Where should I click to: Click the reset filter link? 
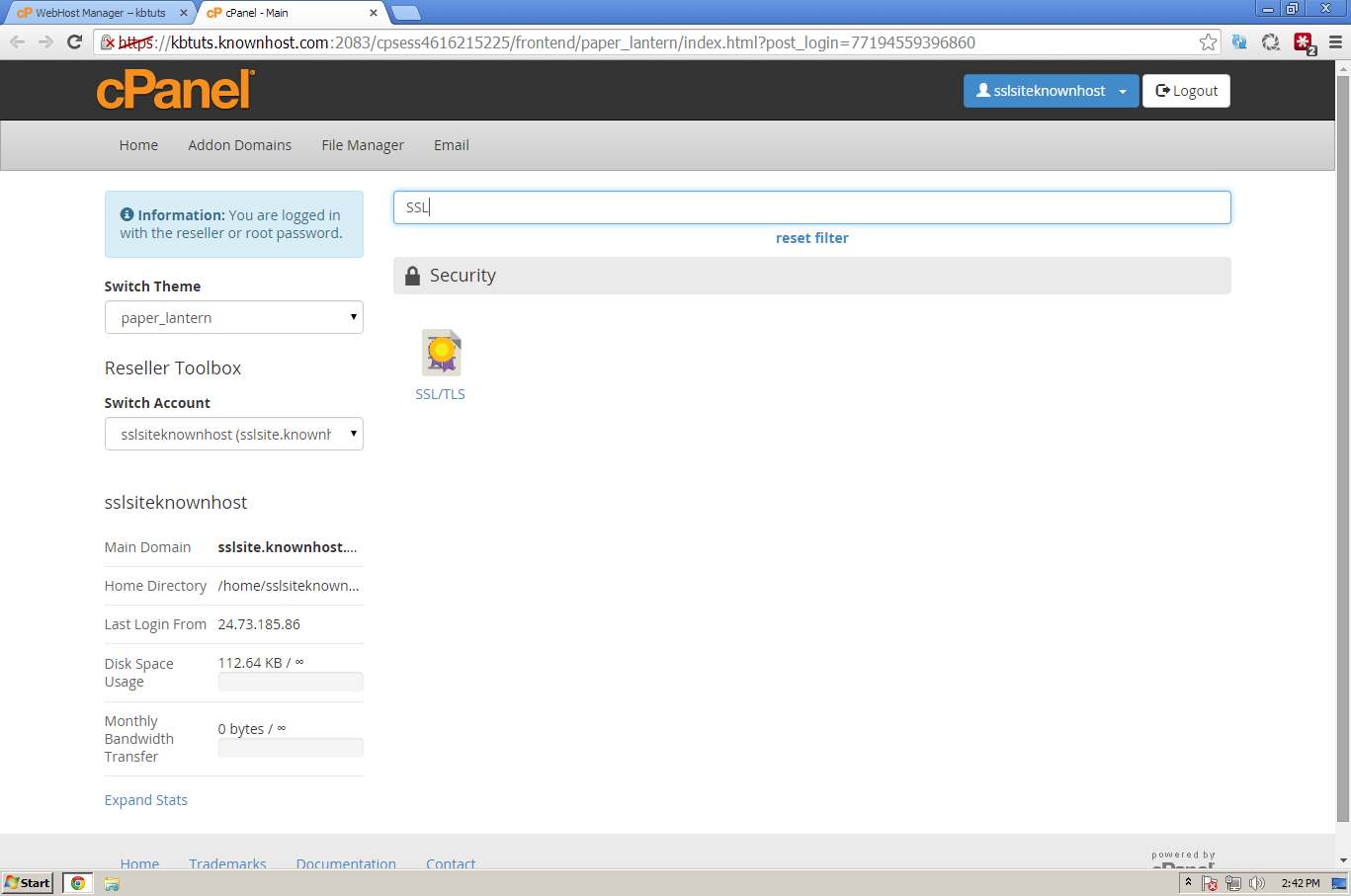(812, 238)
